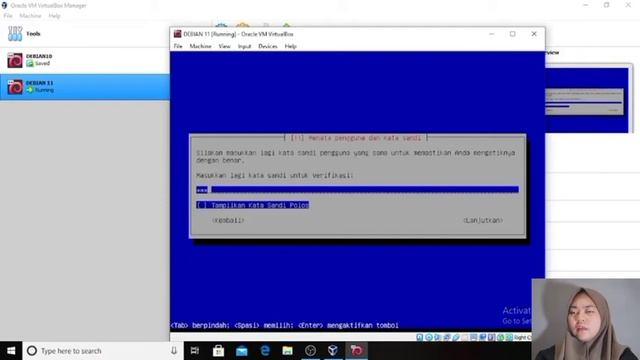Open File Explorer from the taskbar
Image resolution: width=640 pixels, height=360 pixels.
pyautogui.click(x=288, y=351)
